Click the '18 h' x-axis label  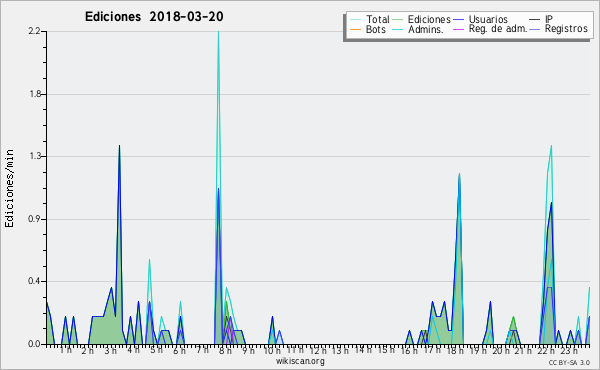click(x=455, y=351)
